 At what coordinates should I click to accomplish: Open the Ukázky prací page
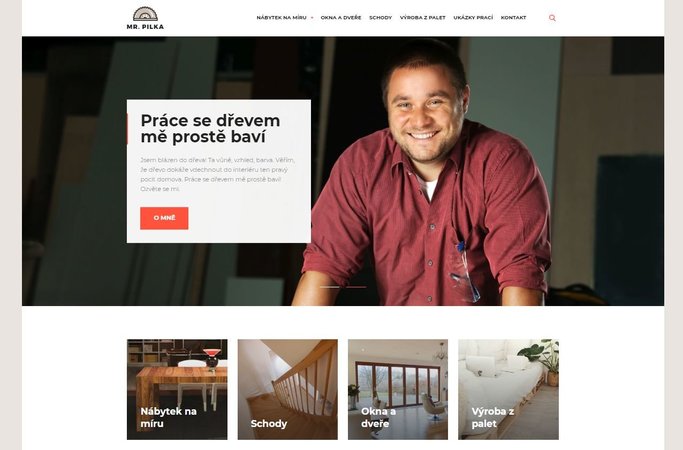[x=473, y=18]
